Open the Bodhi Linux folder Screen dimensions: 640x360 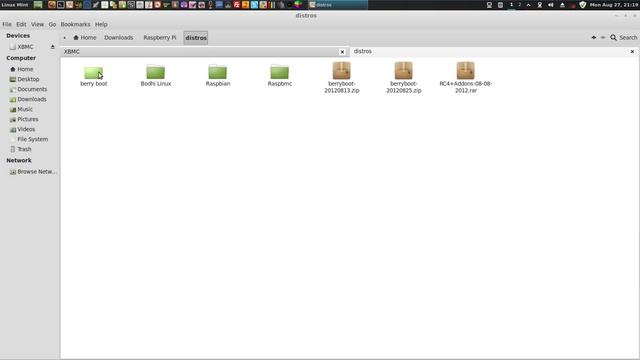pos(156,76)
